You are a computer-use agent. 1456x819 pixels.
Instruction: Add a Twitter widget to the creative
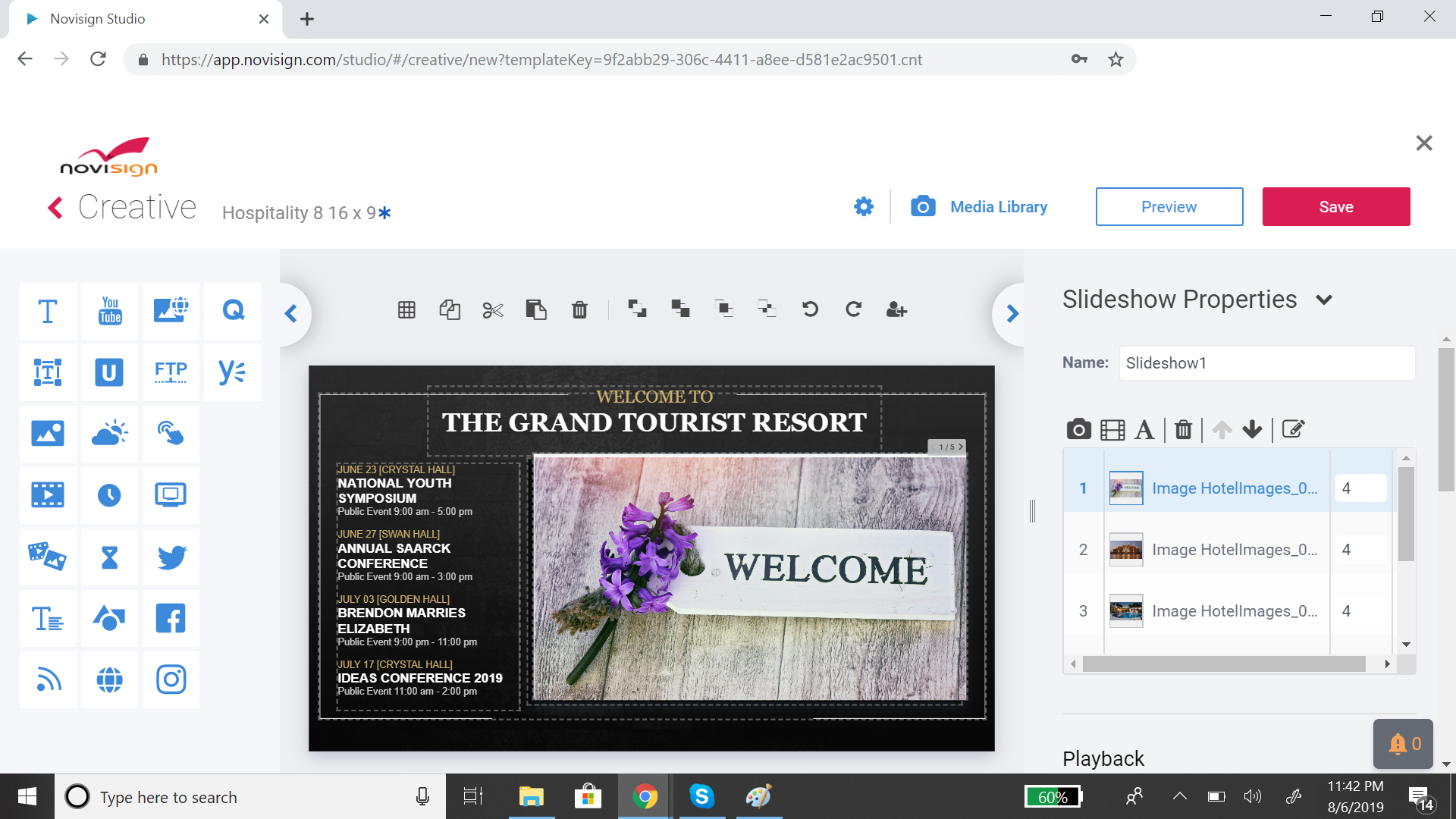(171, 557)
